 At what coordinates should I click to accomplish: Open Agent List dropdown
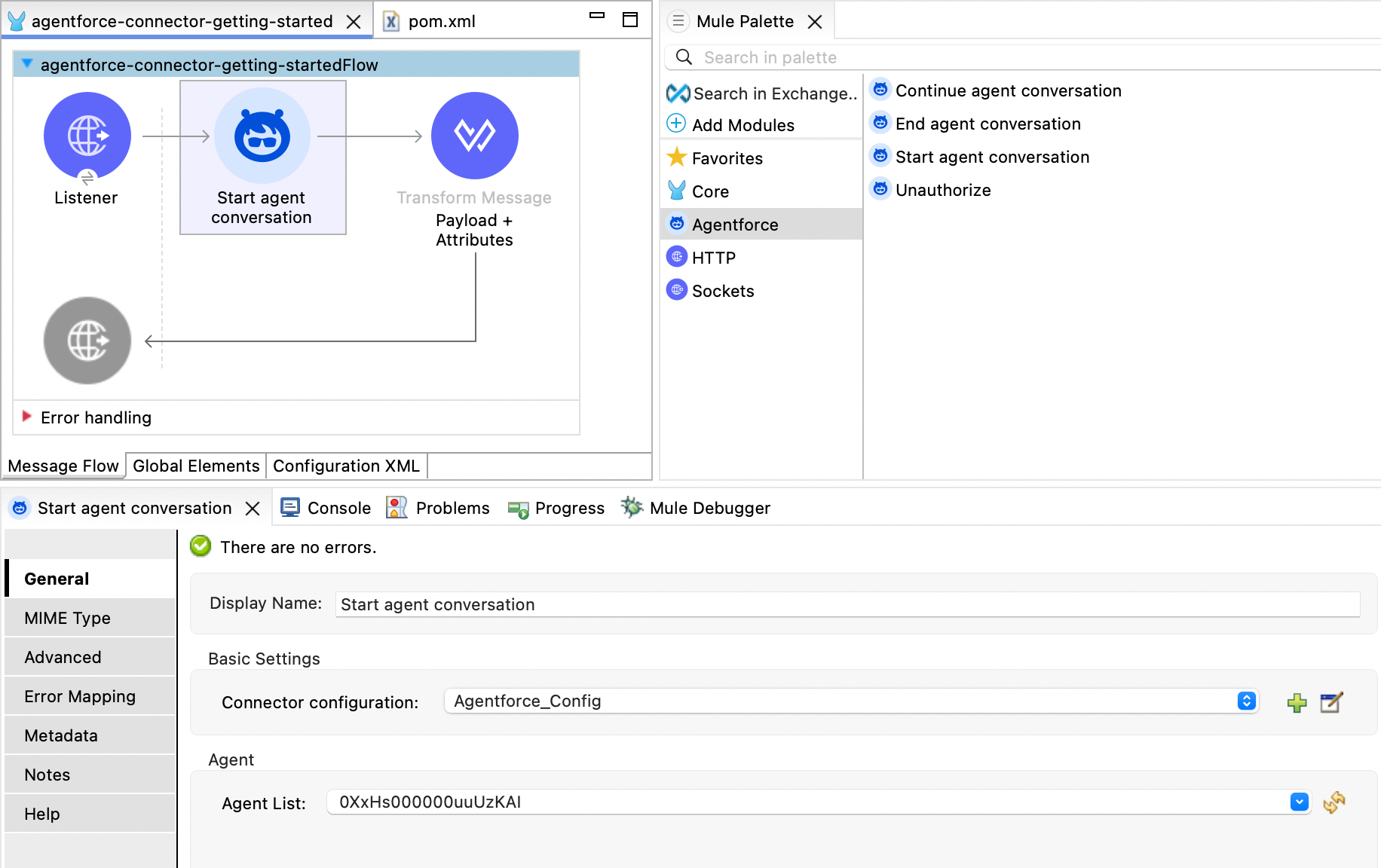(1299, 802)
